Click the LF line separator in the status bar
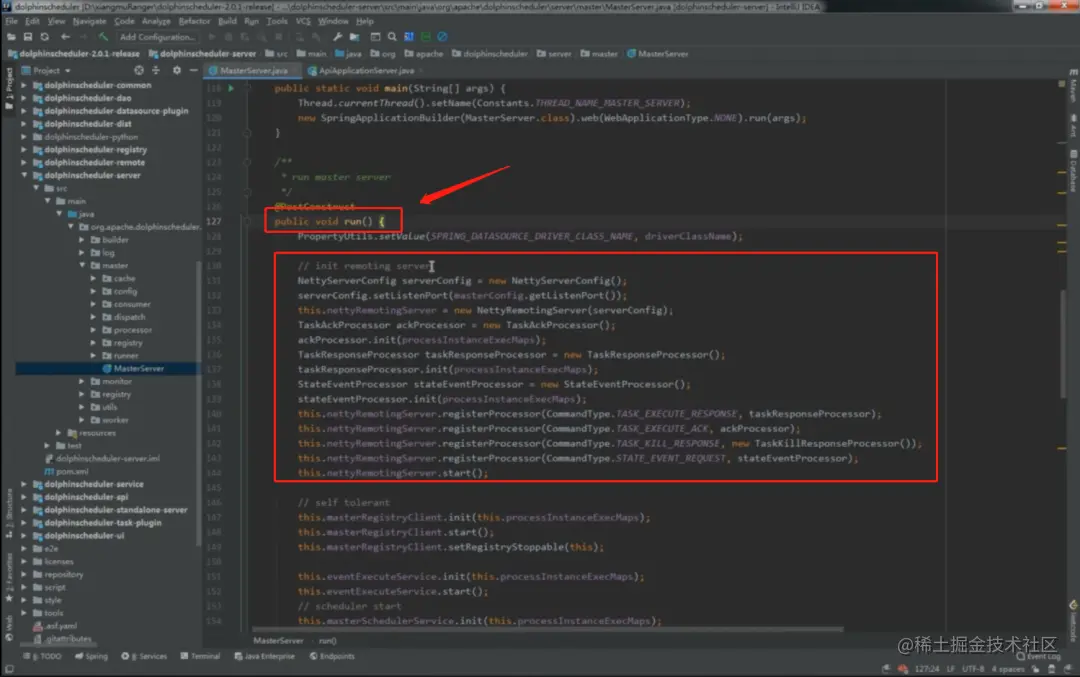This screenshot has width=1080, height=677. 951,669
